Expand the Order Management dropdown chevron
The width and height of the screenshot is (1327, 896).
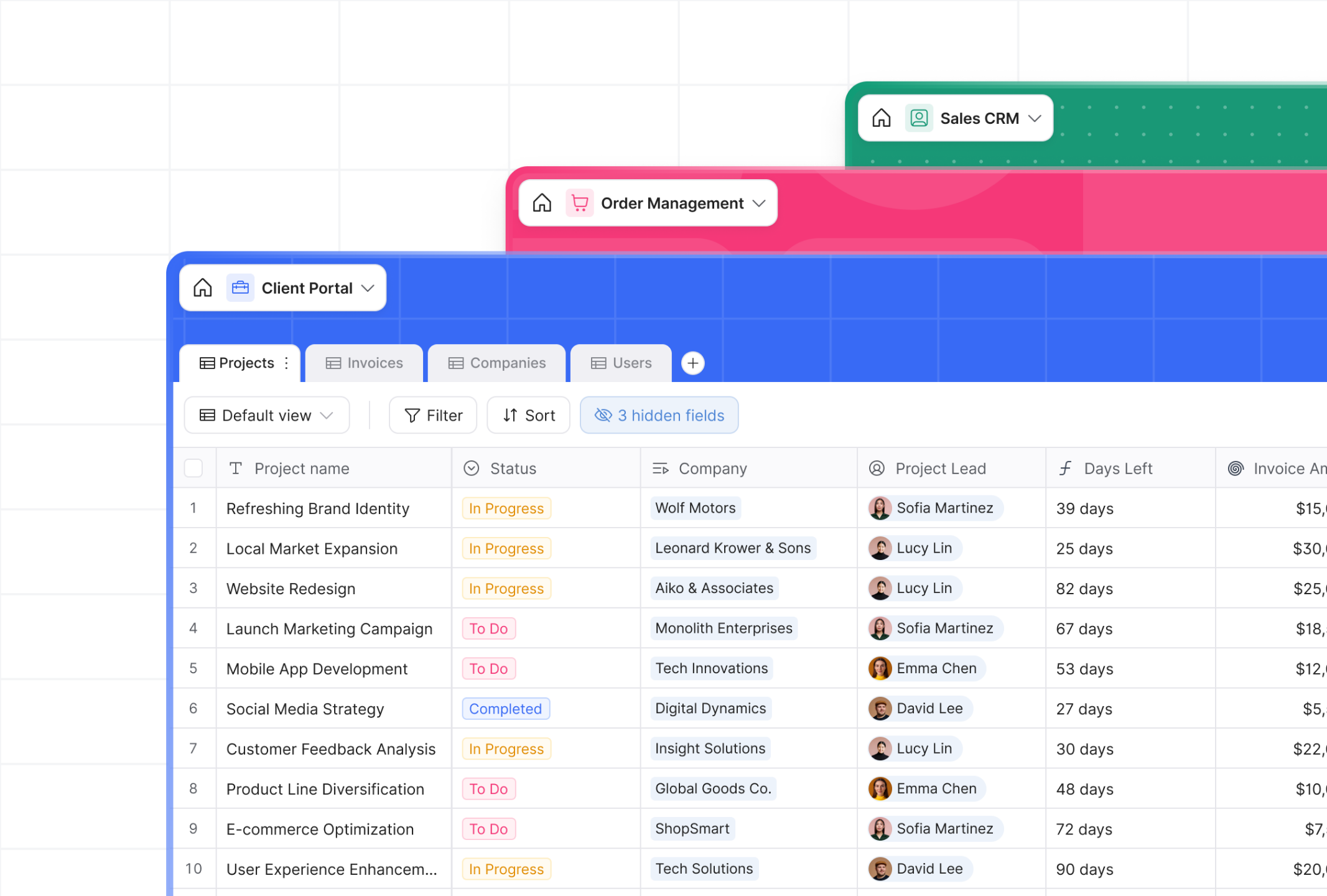(x=759, y=203)
